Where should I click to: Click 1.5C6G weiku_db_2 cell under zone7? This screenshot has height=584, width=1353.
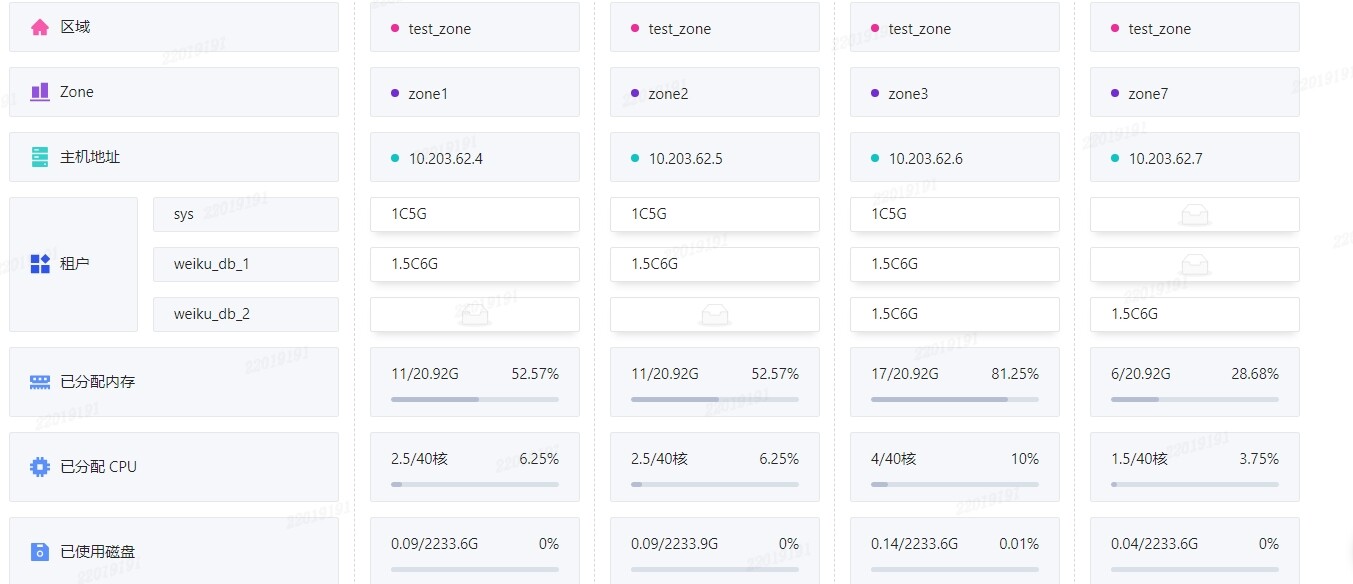click(x=1195, y=314)
